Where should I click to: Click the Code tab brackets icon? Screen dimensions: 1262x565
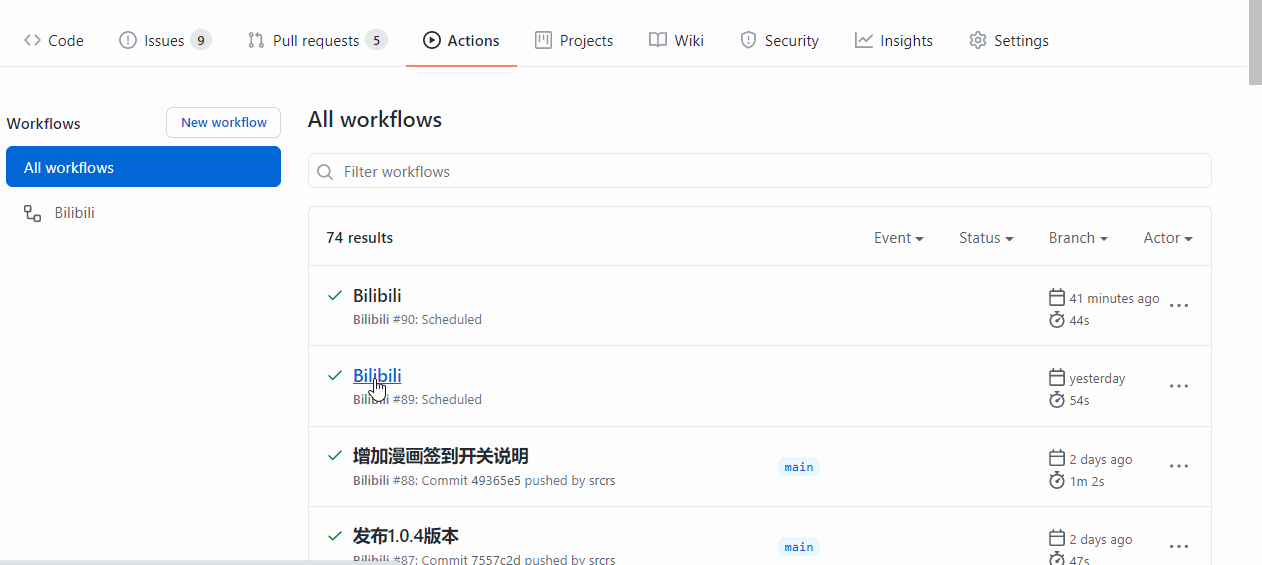(32, 41)
